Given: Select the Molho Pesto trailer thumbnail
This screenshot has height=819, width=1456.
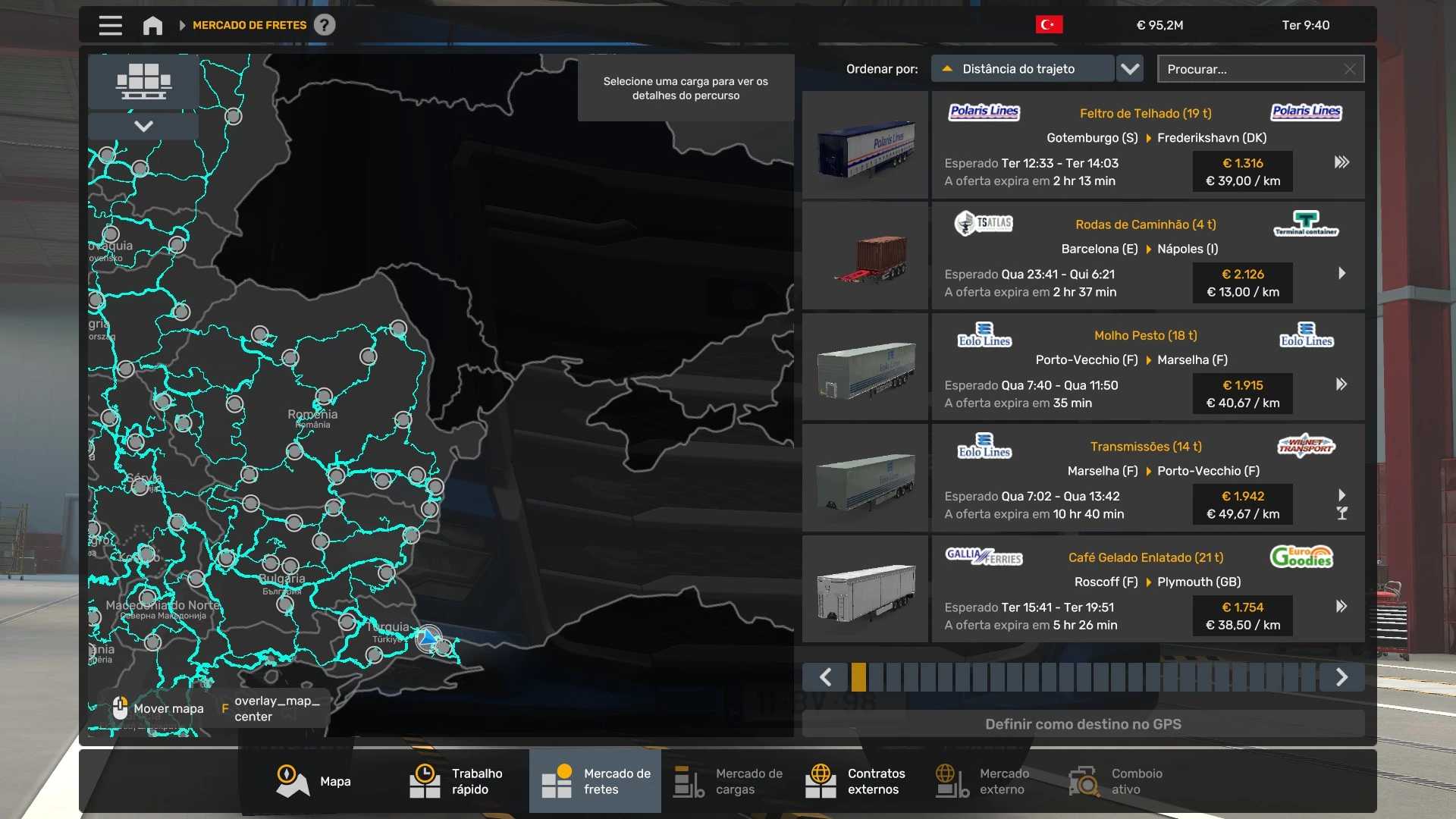Looking at the screenshot, I should (865, 368).
